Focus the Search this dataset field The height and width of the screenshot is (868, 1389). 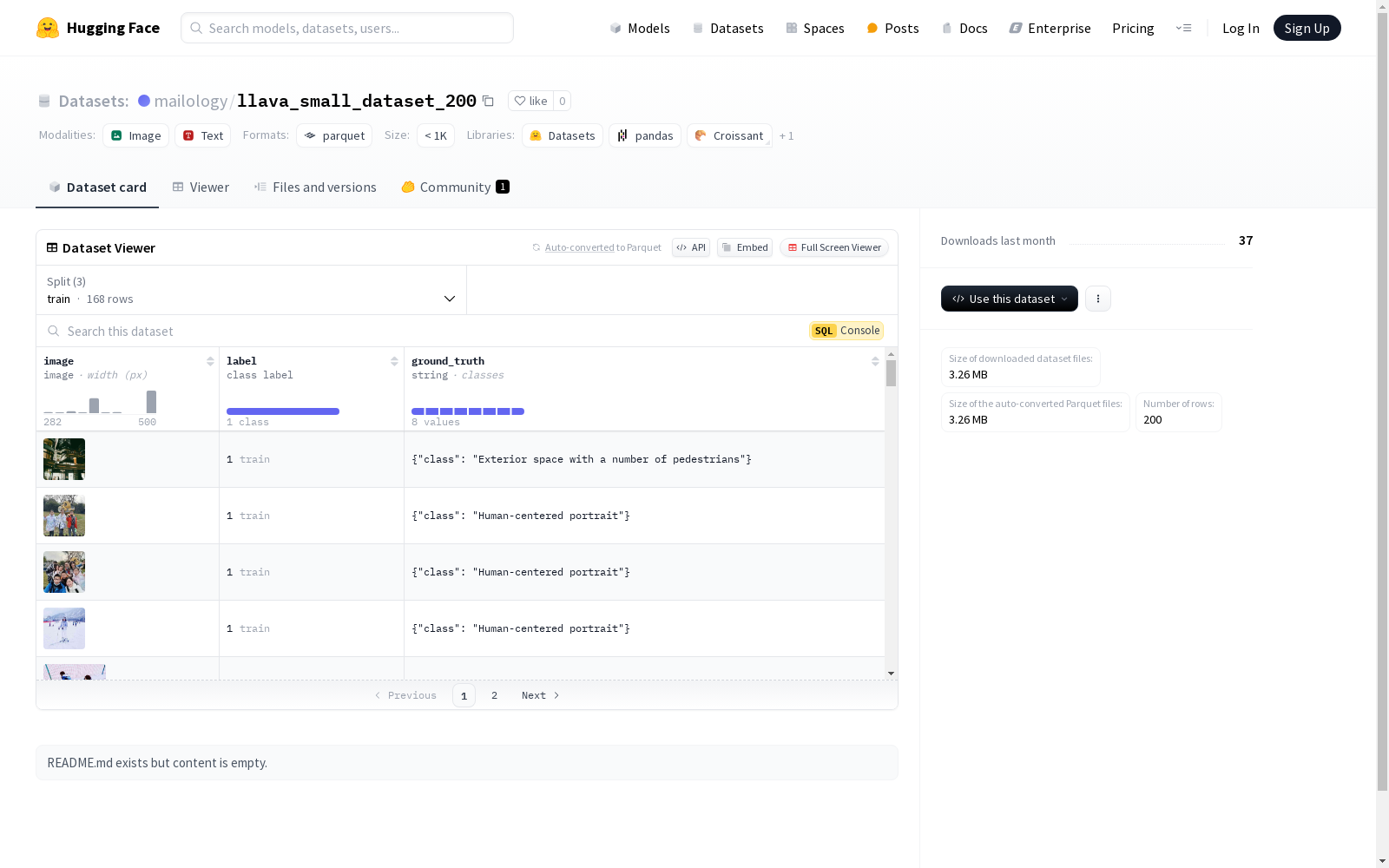point(425,331)
